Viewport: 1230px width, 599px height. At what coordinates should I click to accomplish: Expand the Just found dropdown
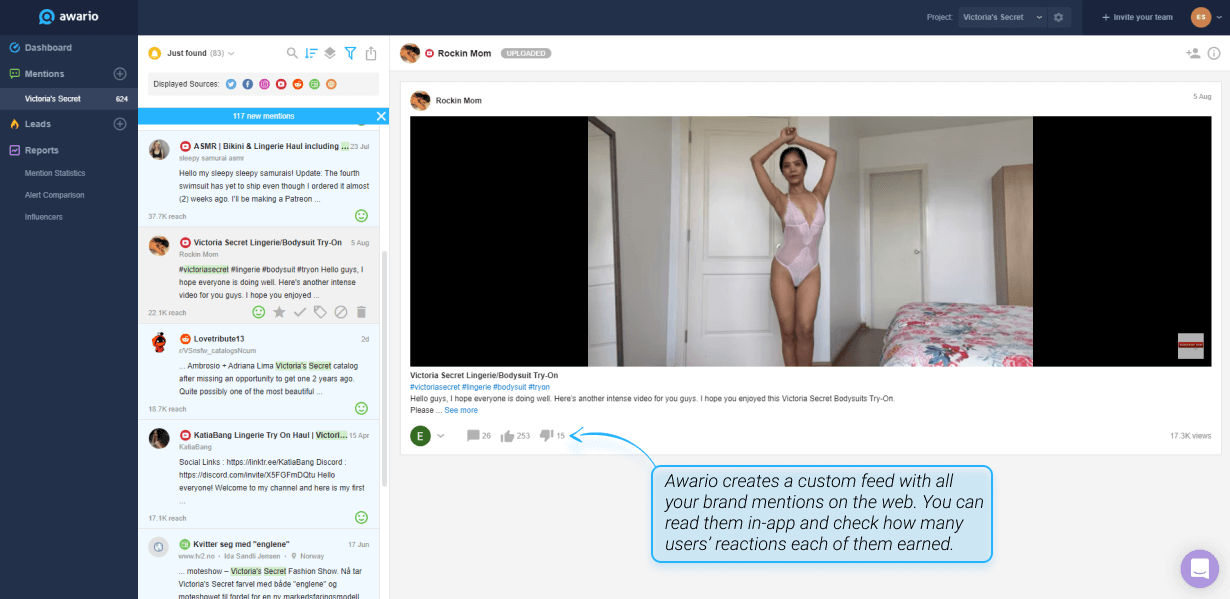201,53
